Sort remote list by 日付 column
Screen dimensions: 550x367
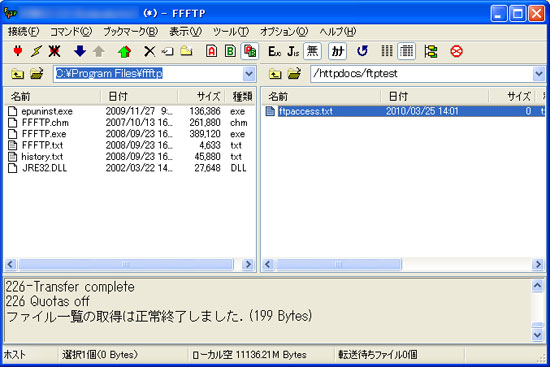(x=435, y=96)
